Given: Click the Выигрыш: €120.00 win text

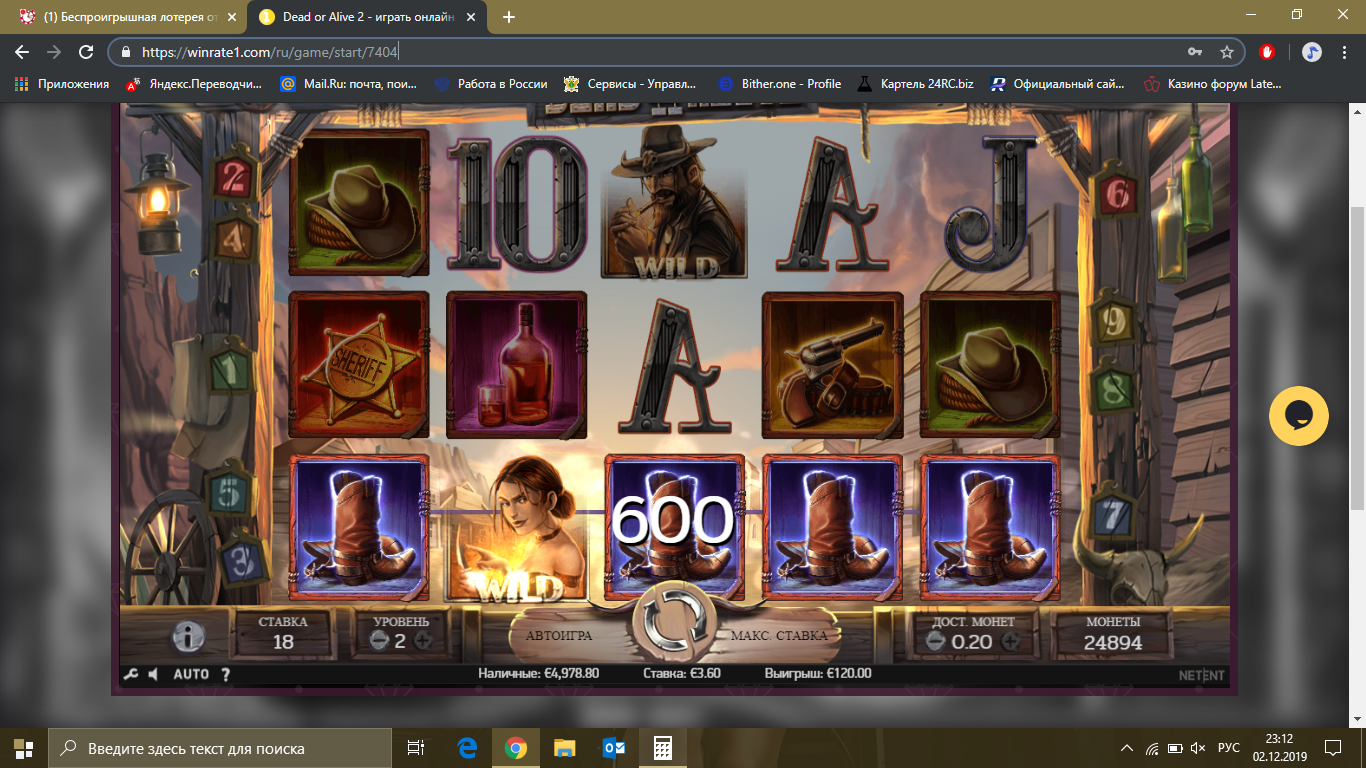Looking at the screenshot, I should point(818,673).
